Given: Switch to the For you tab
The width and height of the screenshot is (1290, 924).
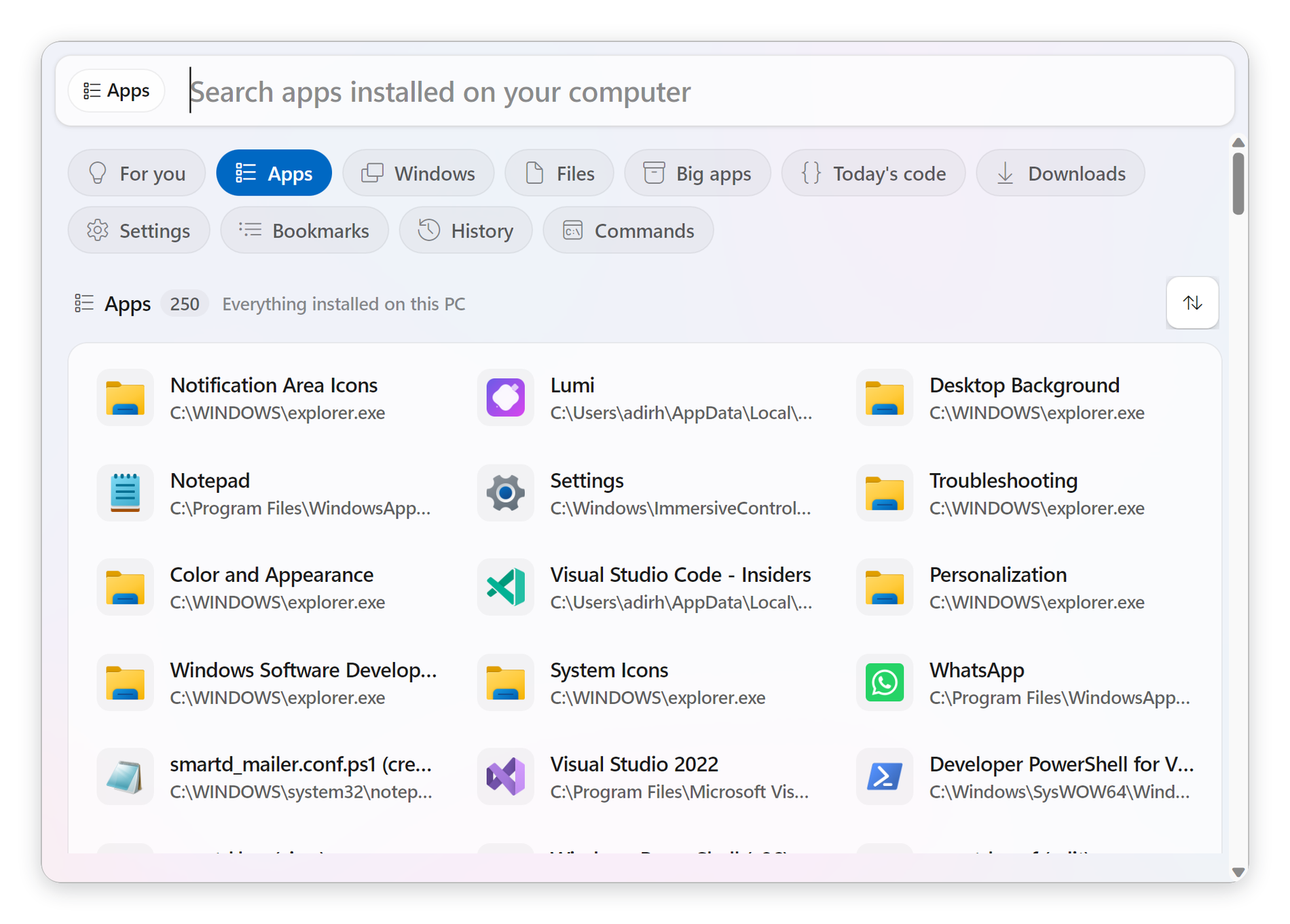Looking at the screenshot, I should coord(136,173).
